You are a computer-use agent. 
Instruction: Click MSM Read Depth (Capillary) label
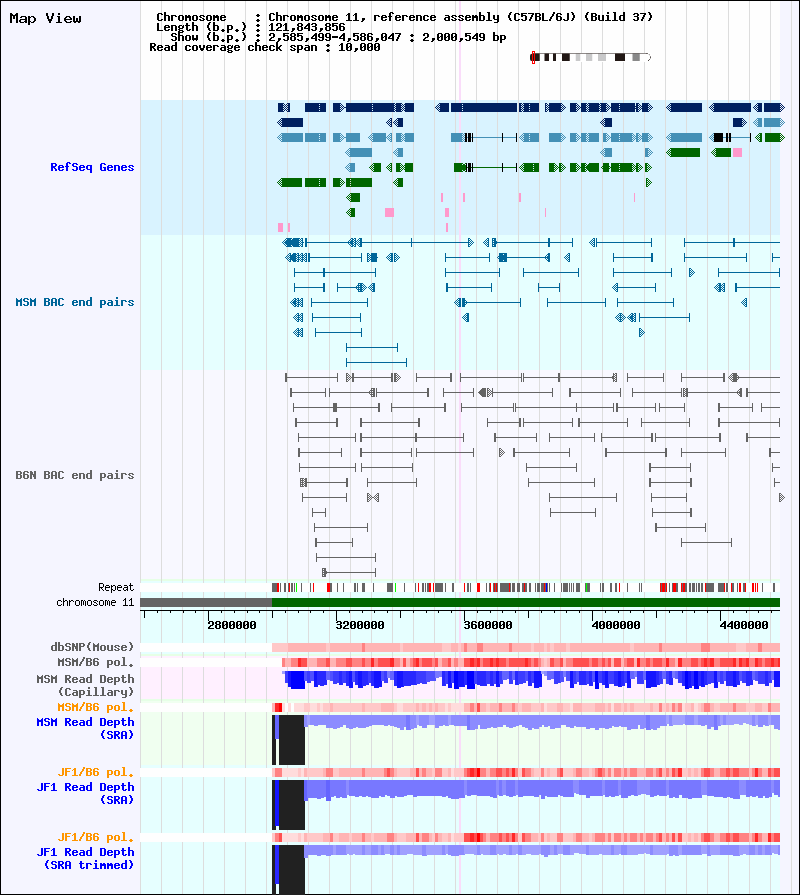(86, 686)
